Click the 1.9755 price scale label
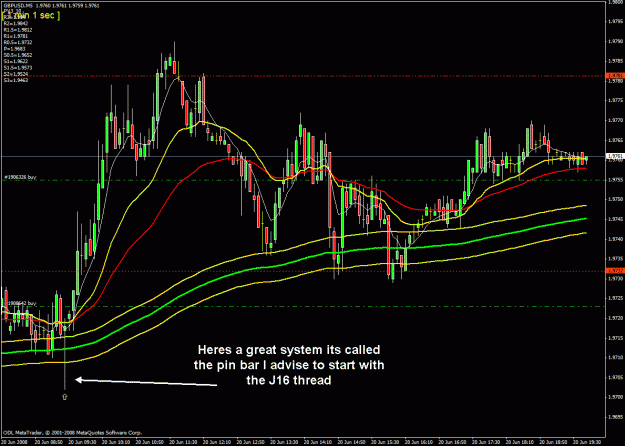 [x=616, y=179]
